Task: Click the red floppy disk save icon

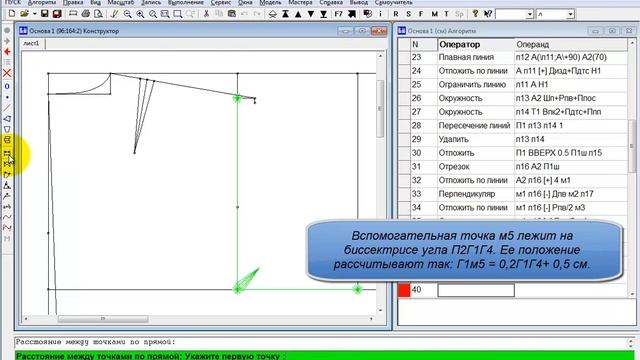Action: pos(57,14)
